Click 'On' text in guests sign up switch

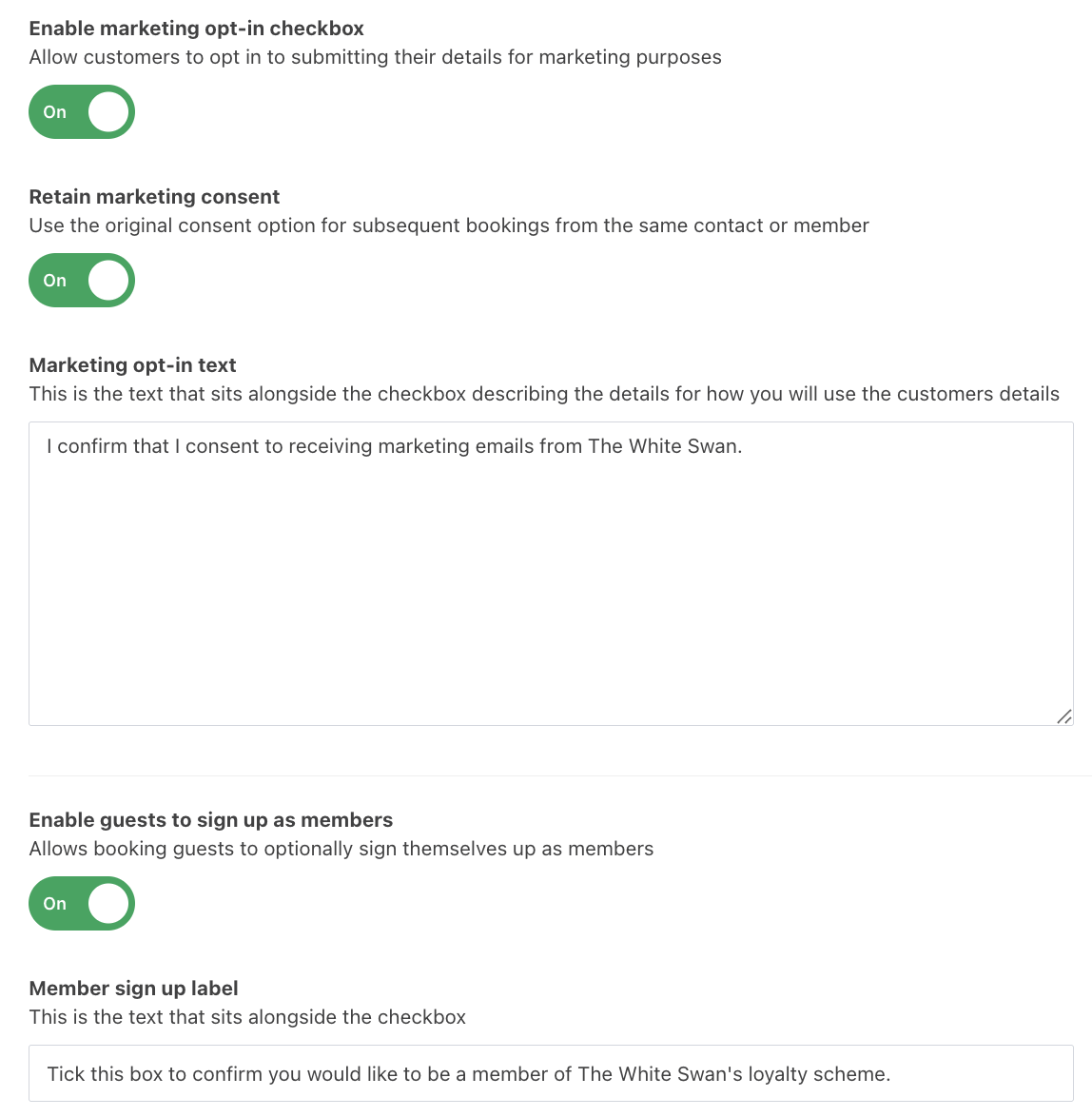click(x=55, y=903)
